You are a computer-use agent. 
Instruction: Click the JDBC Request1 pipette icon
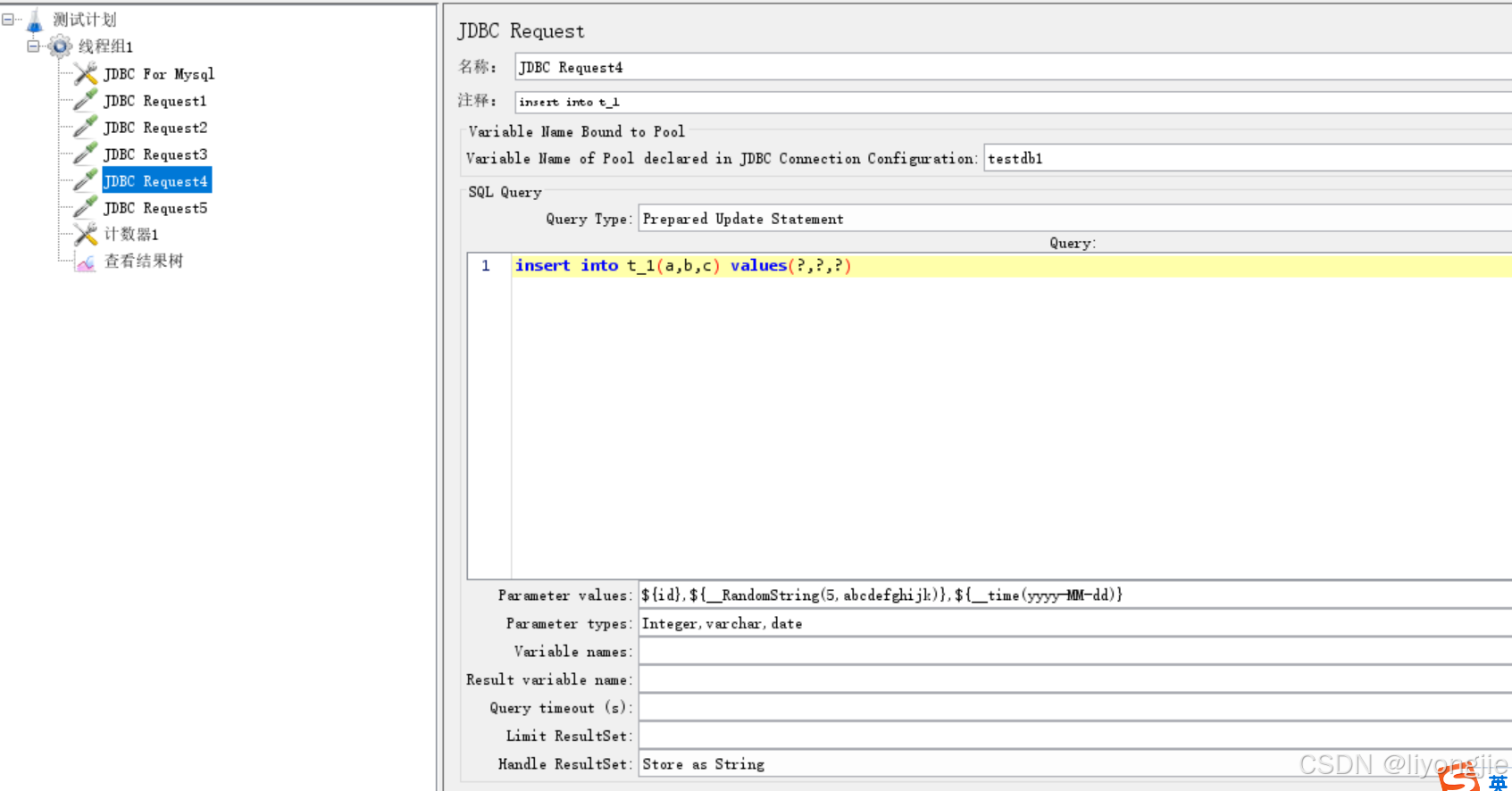click(86, 100)
